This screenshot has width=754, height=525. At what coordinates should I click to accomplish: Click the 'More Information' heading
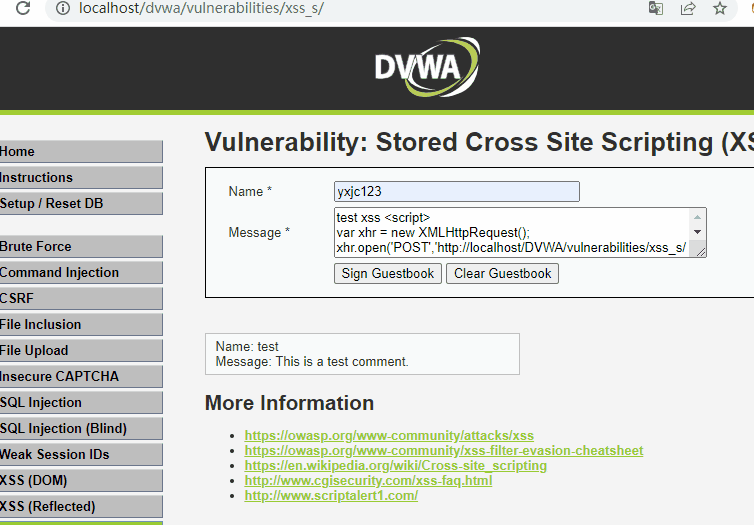pos(289,403)
